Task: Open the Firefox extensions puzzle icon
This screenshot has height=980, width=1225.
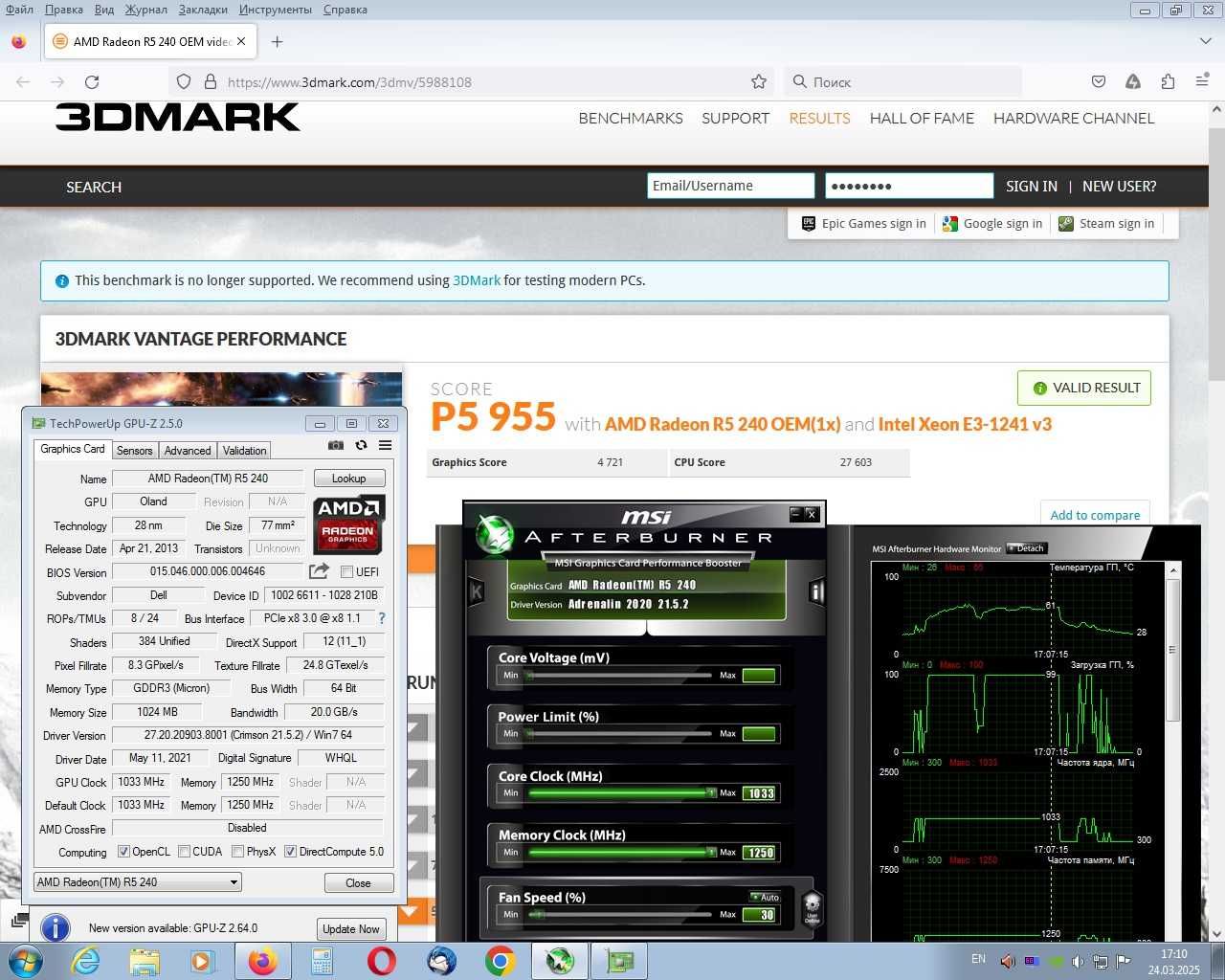Action: tap(1168, 82)
